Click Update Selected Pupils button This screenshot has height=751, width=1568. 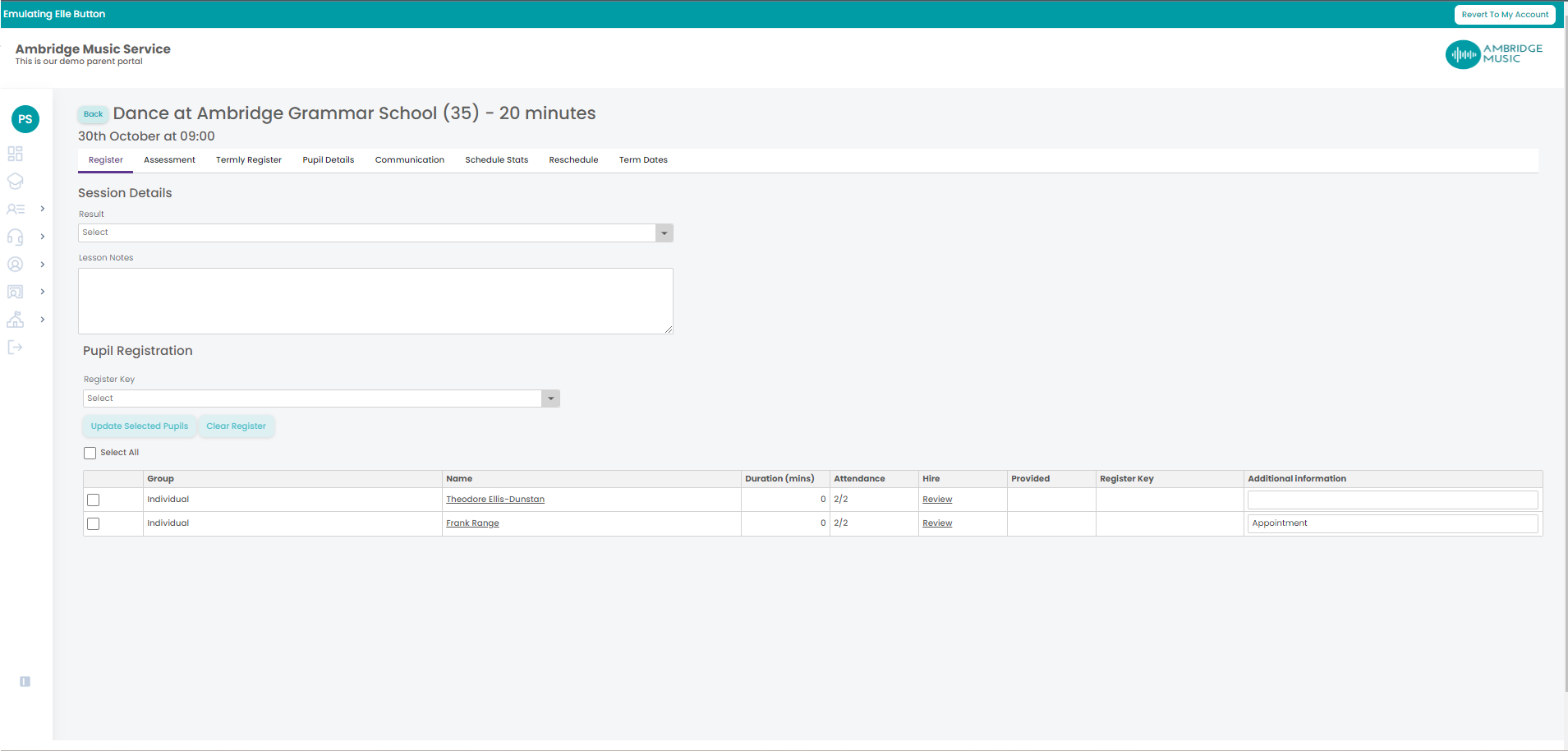point(140,426)
